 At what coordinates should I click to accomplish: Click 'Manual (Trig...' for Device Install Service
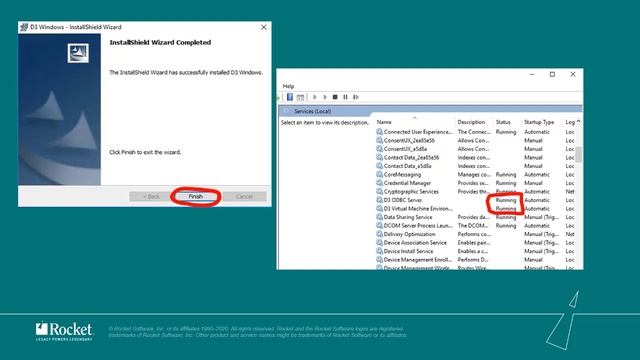tap(541, 251)
